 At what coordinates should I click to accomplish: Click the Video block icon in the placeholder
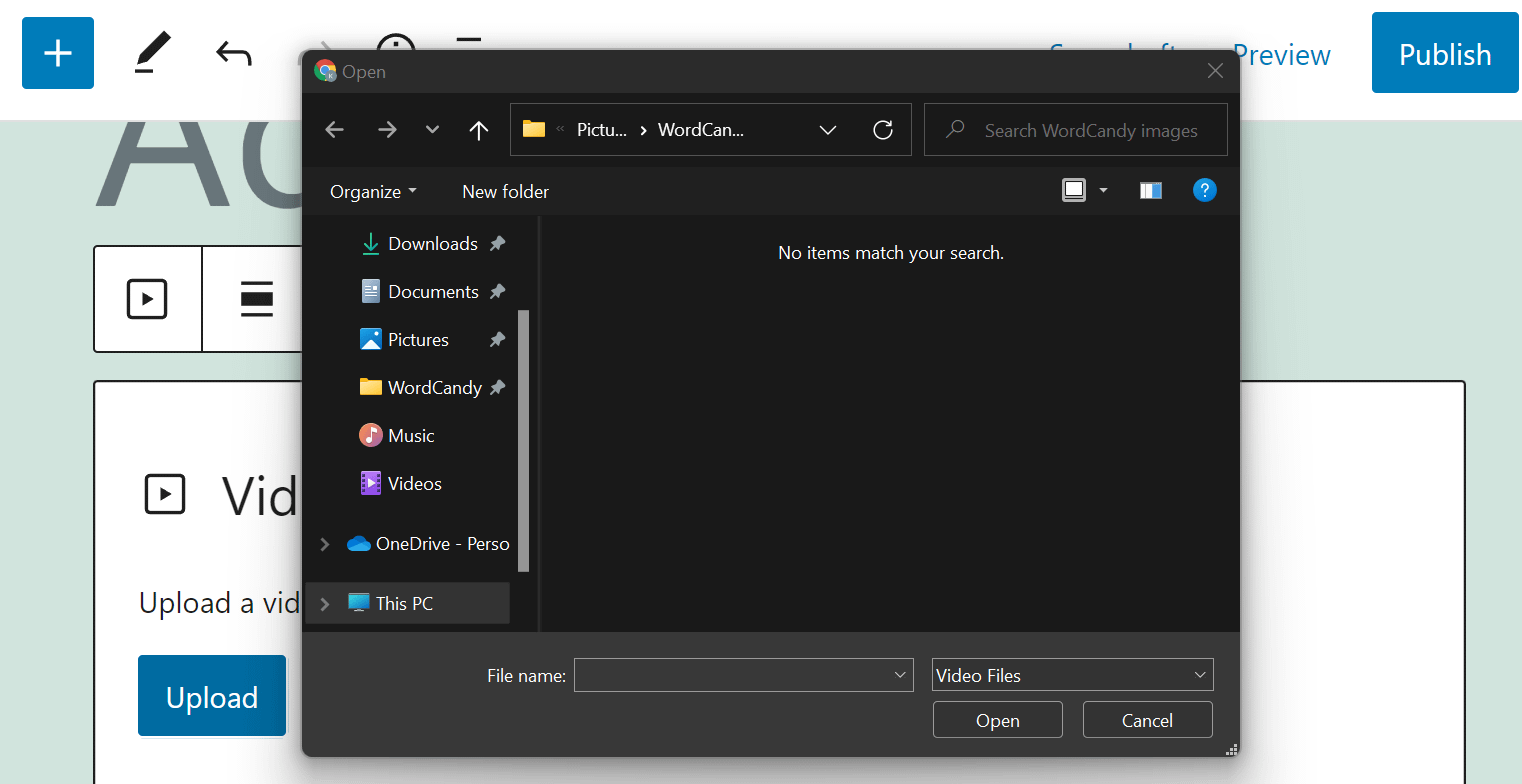(x=165, y=494)
